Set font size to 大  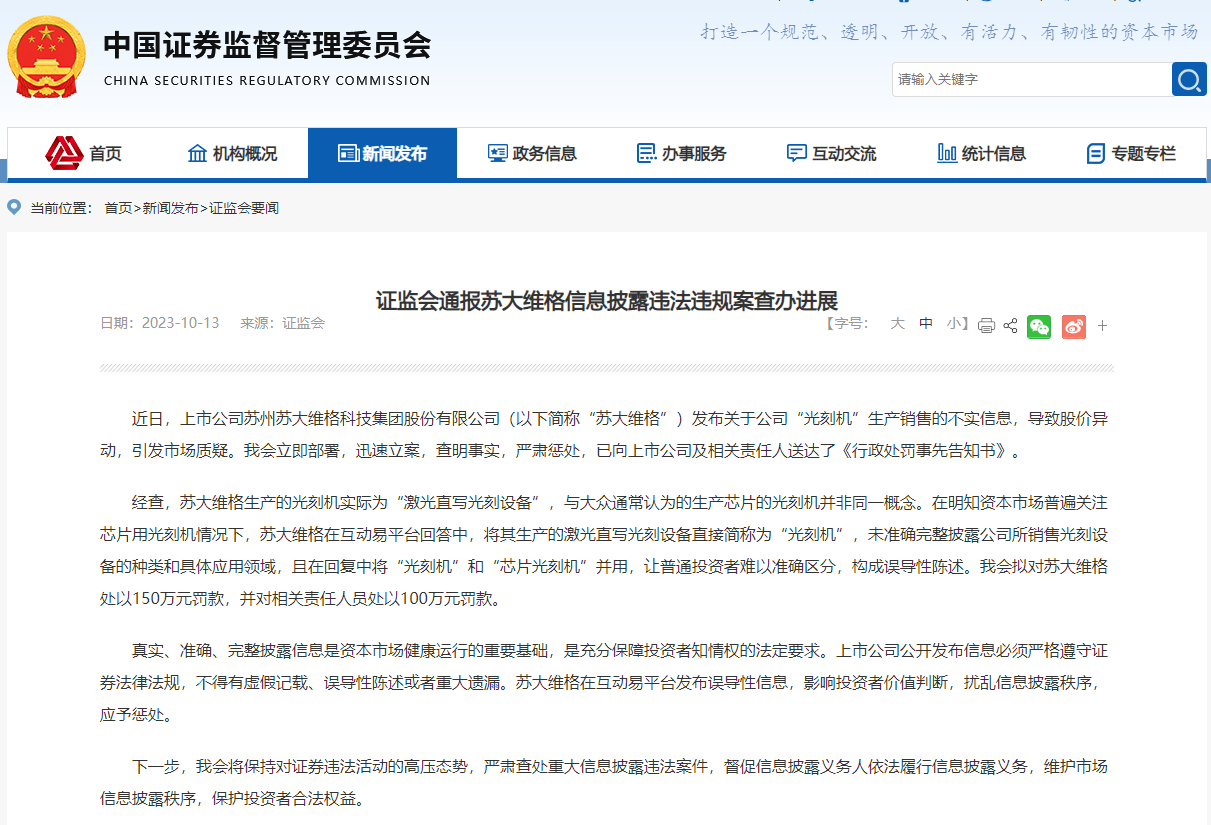(x=897, y=324)
